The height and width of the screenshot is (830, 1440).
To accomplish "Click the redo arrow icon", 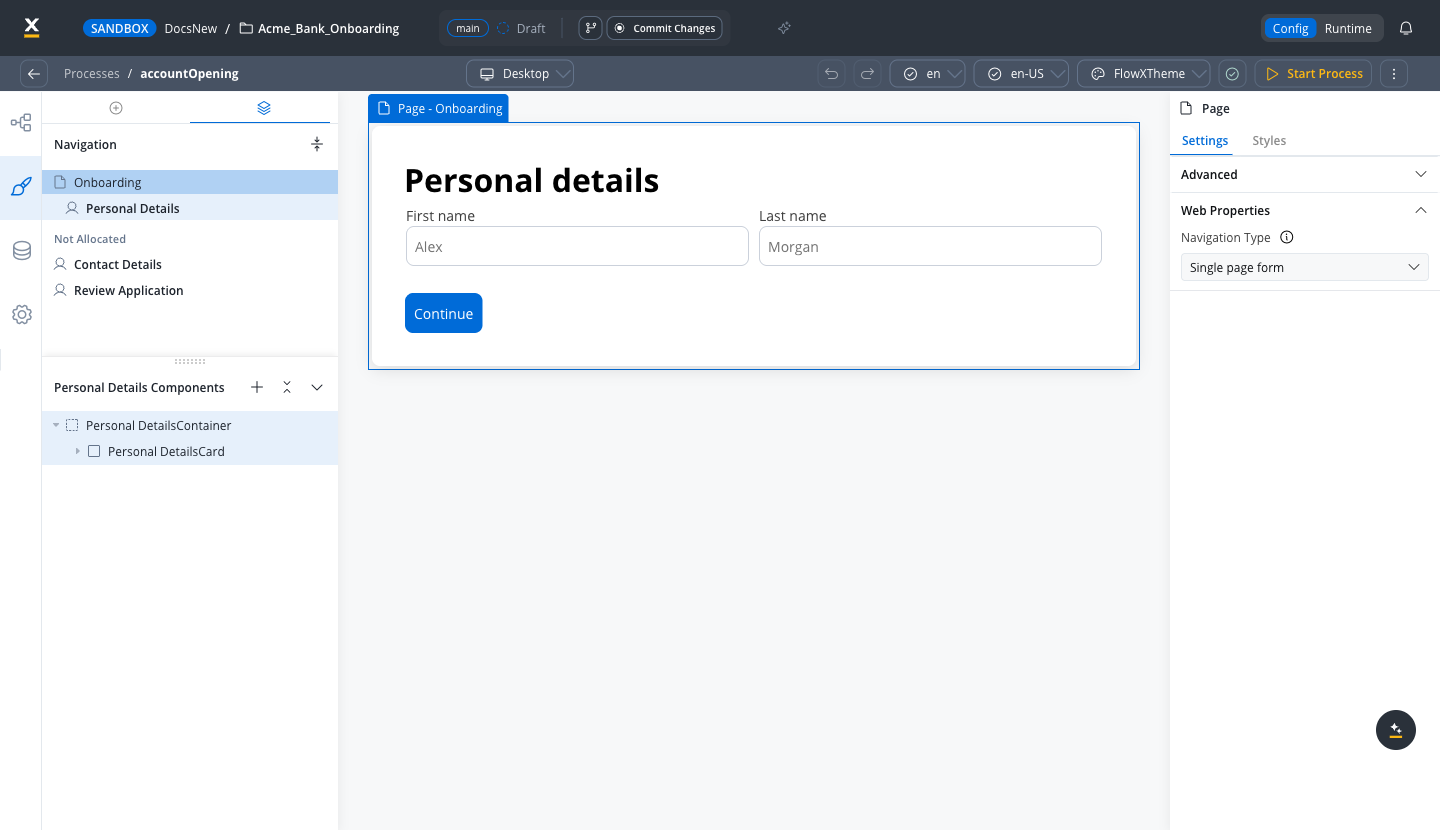I will 867,73.
